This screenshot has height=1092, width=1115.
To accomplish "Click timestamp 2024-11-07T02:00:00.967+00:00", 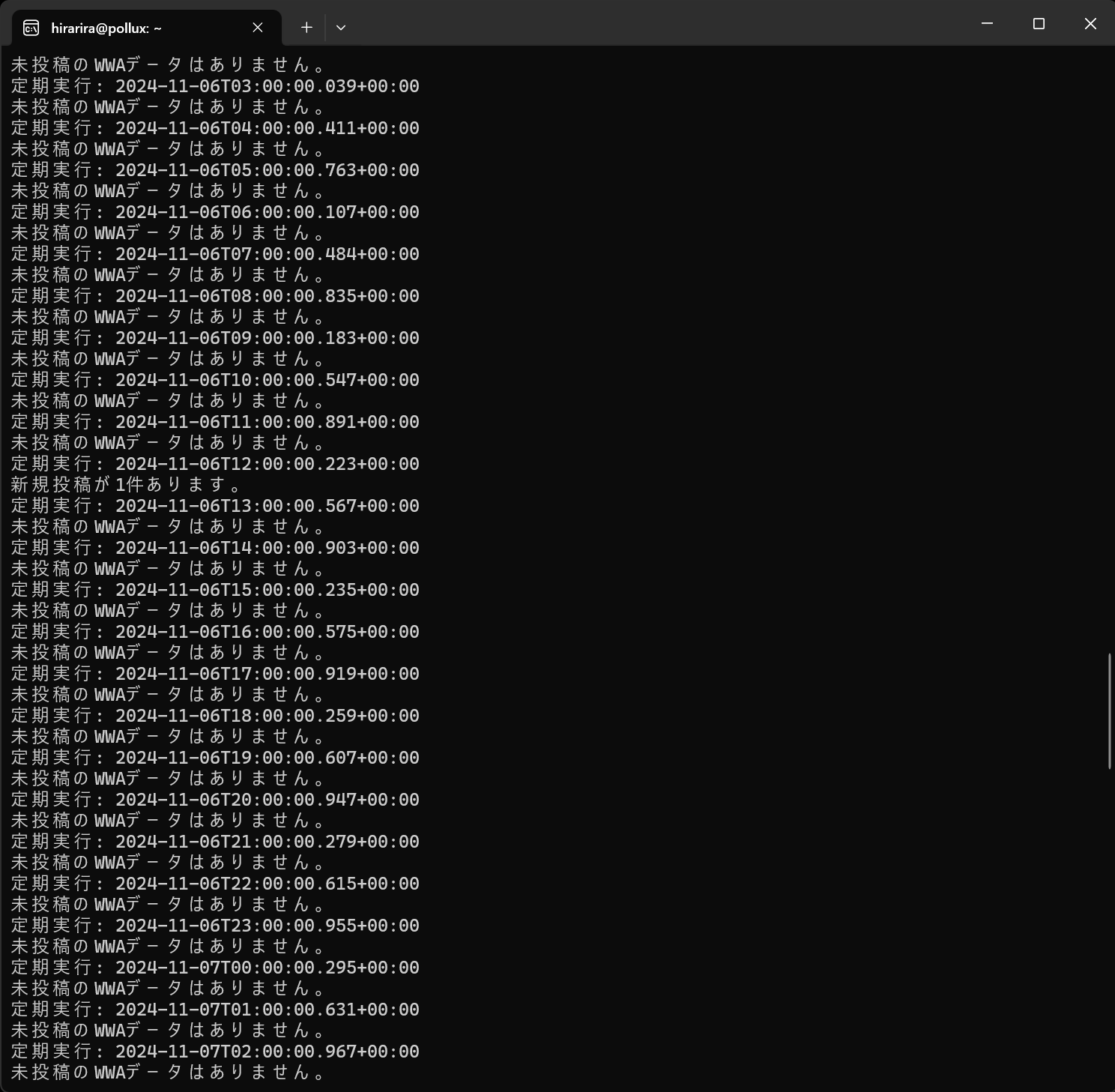I will [268, 1052].
